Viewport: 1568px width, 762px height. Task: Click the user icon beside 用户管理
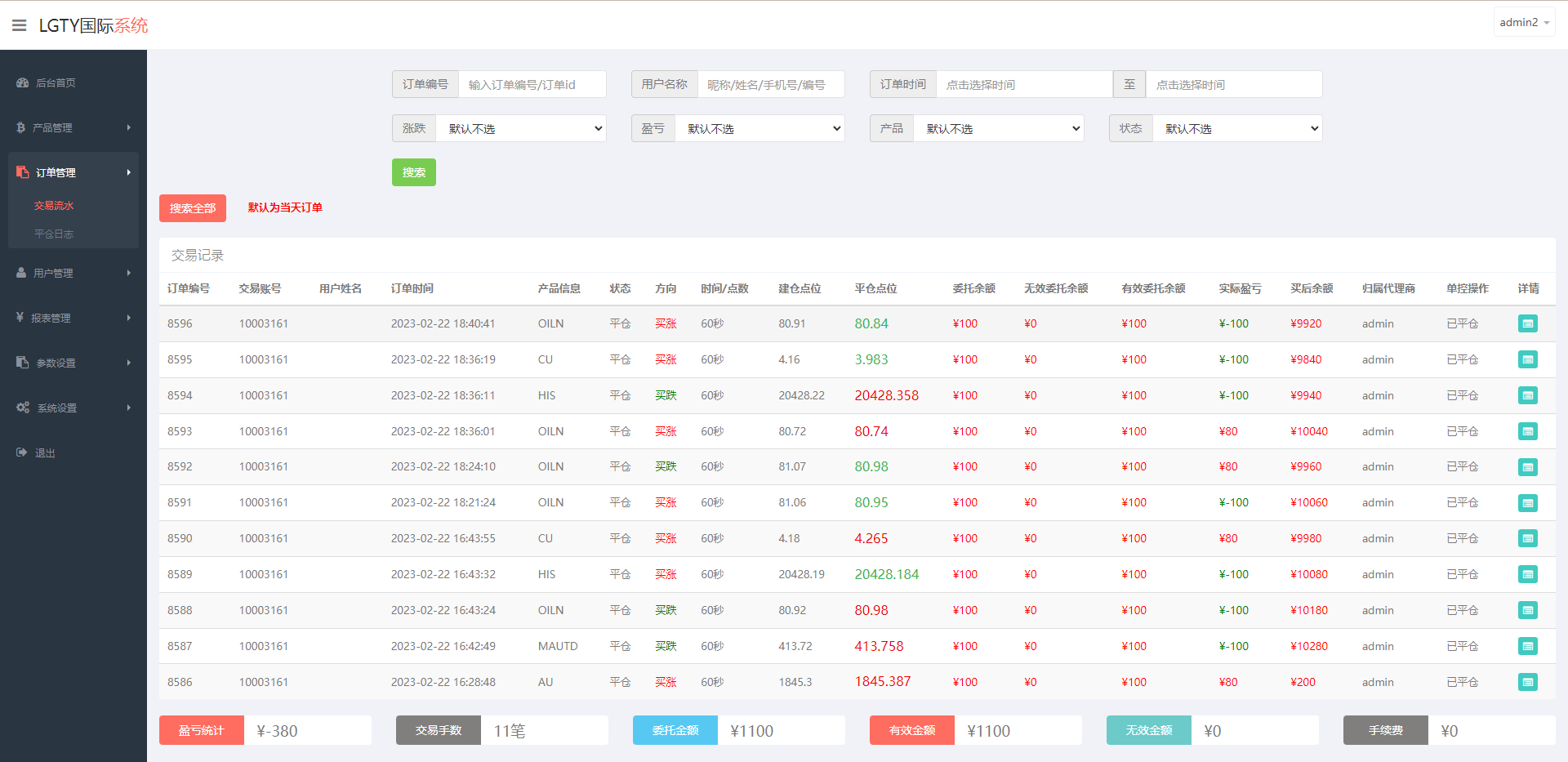tap(21, 273)
